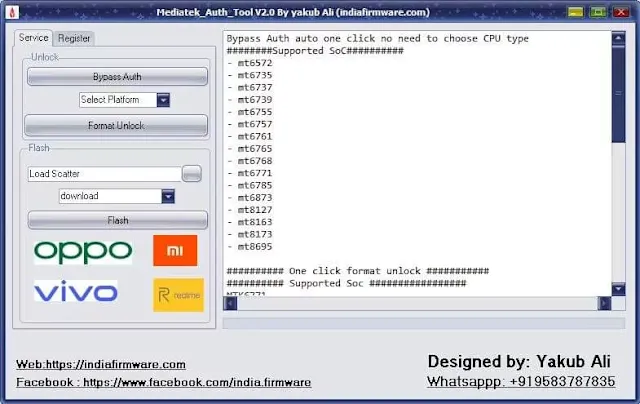Click the mt8695 line in log
Viewport: 640px width, 404px height.
[x=249, y=247]
